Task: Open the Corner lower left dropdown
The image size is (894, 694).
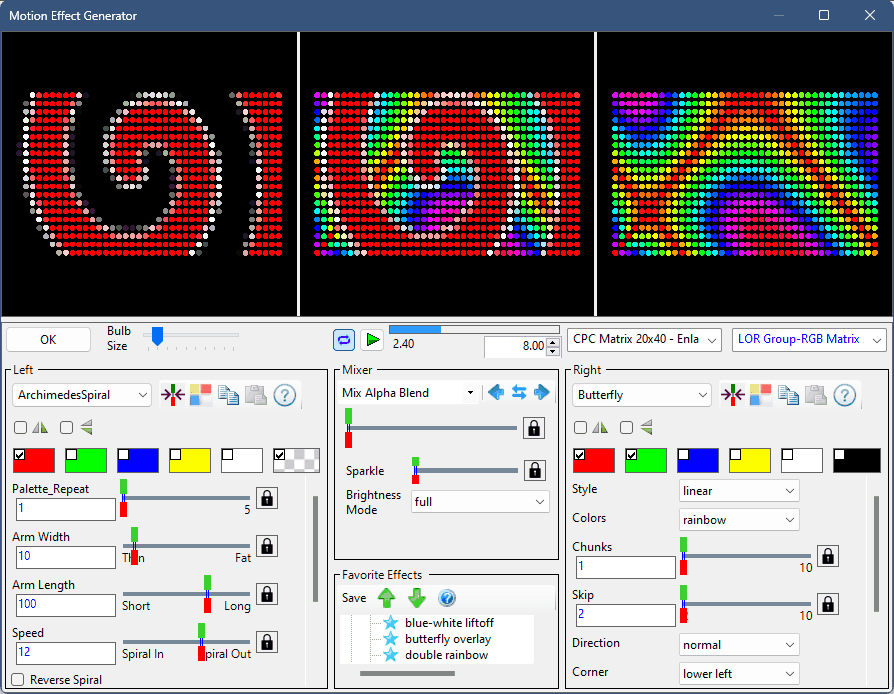Action: (x=739, y=673)
